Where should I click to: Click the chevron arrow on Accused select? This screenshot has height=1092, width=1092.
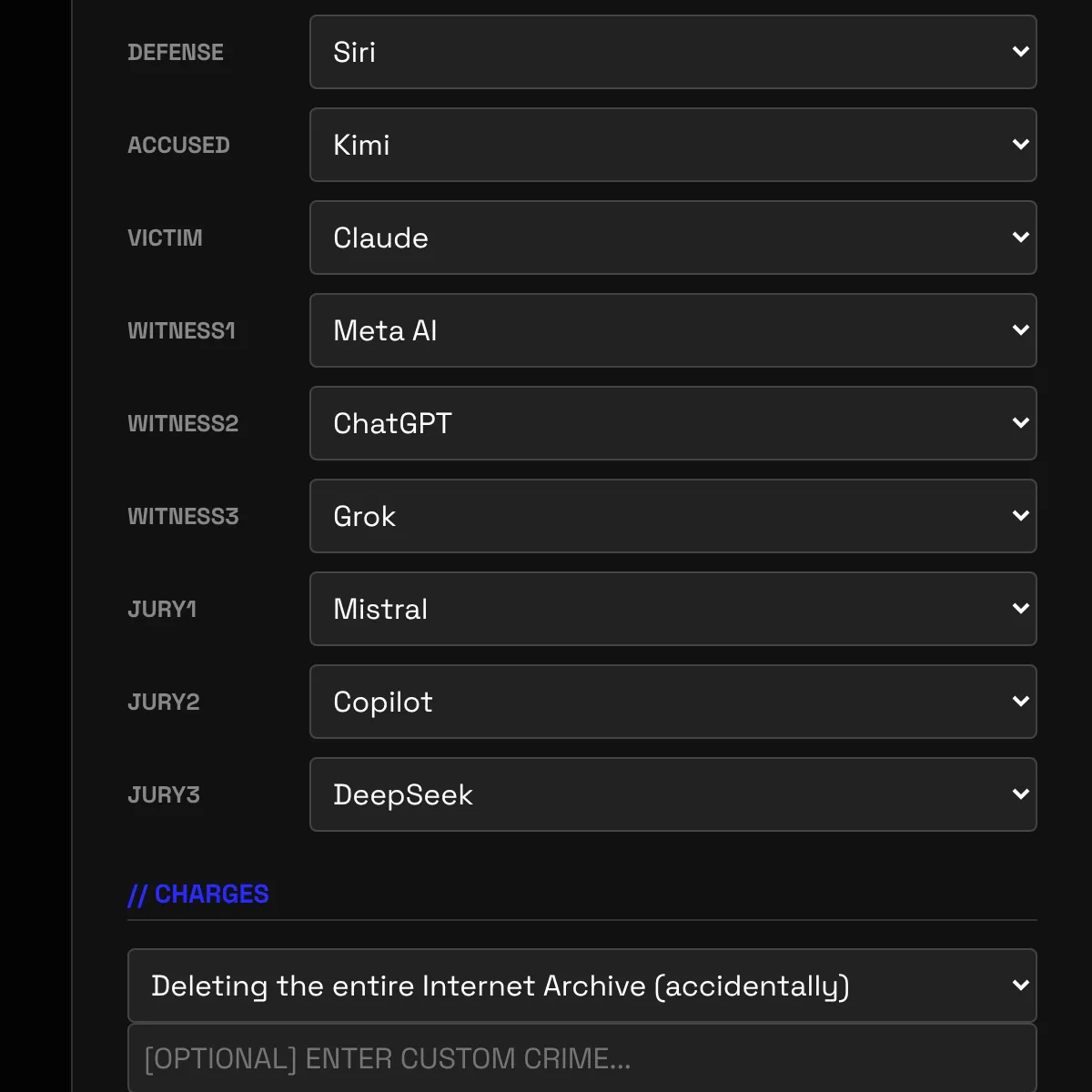(1021, 145)
